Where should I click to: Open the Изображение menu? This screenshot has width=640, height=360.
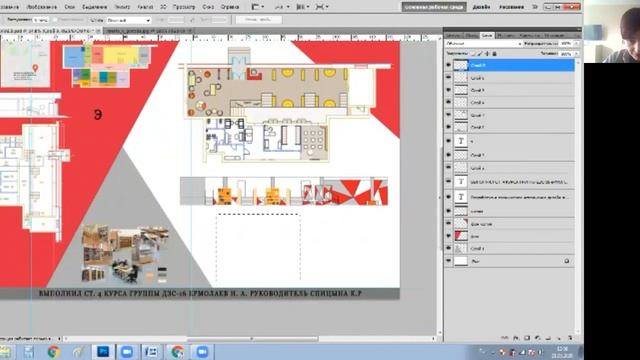[42, 7]
